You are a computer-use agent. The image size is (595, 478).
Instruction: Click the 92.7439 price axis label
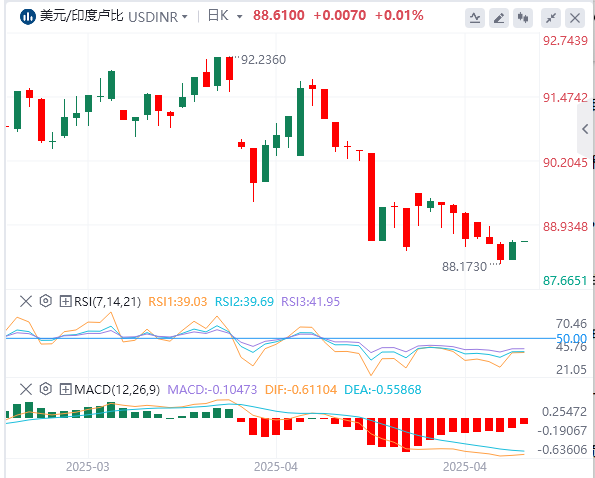(565, 41)
